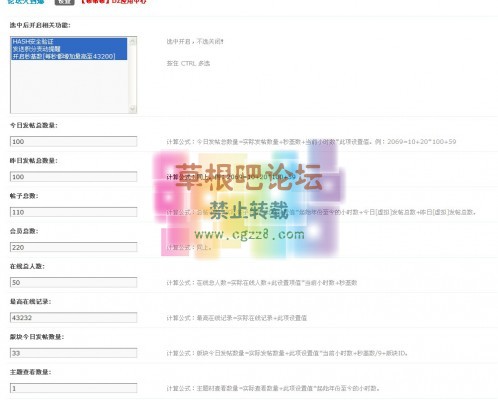Viewport: 498px width, 400px height.
Task: Click the 最高在线记录 formula description
Action: (x=237, y=318)
